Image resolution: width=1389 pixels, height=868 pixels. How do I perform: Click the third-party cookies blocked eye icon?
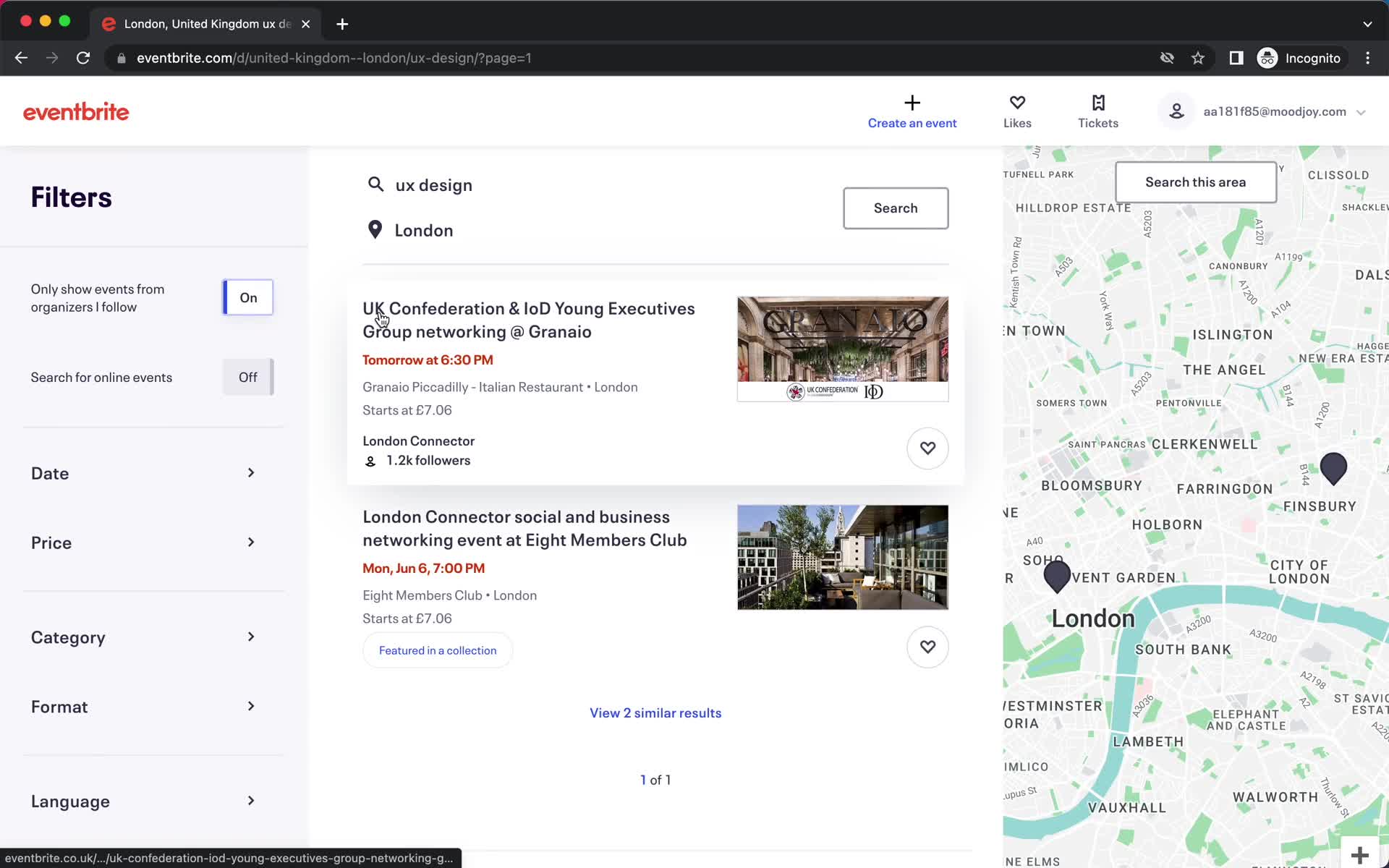pyautogui.click(x=1167, y=58)
